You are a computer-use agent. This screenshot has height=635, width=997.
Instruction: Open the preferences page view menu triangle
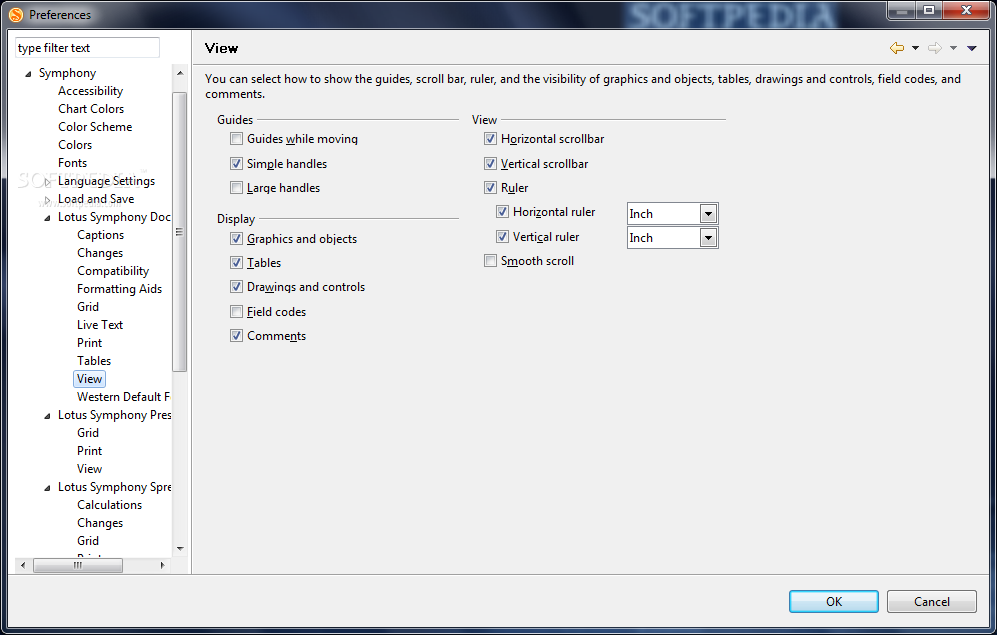point(972,48)
